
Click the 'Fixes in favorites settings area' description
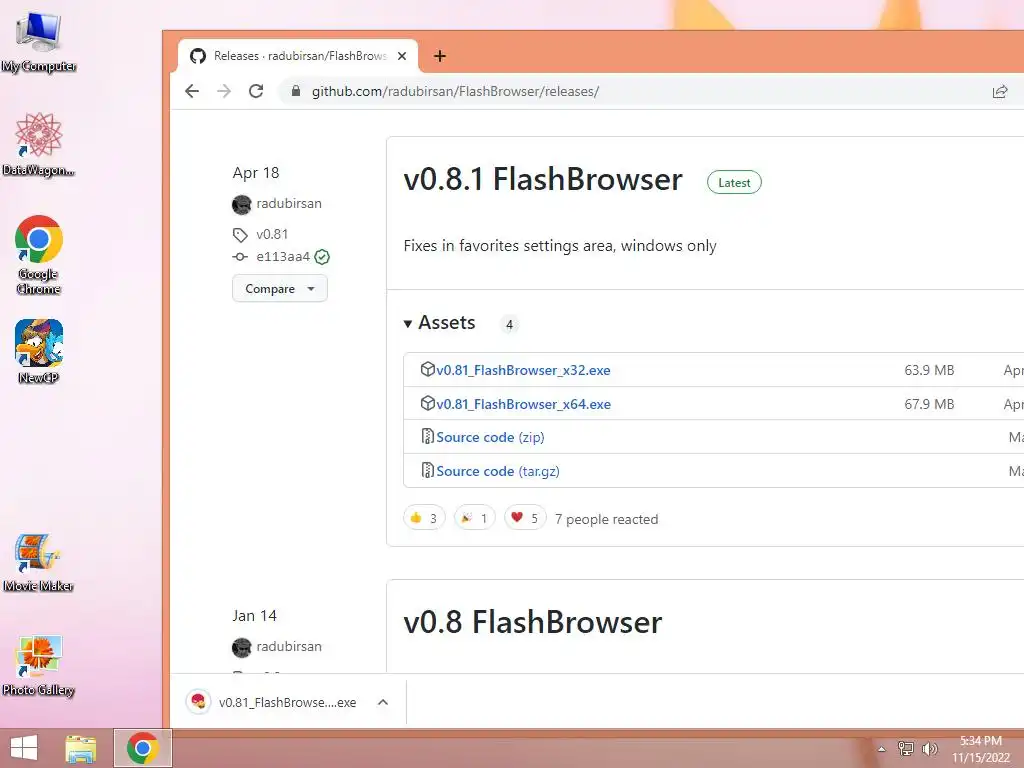[x=560, y=246]
